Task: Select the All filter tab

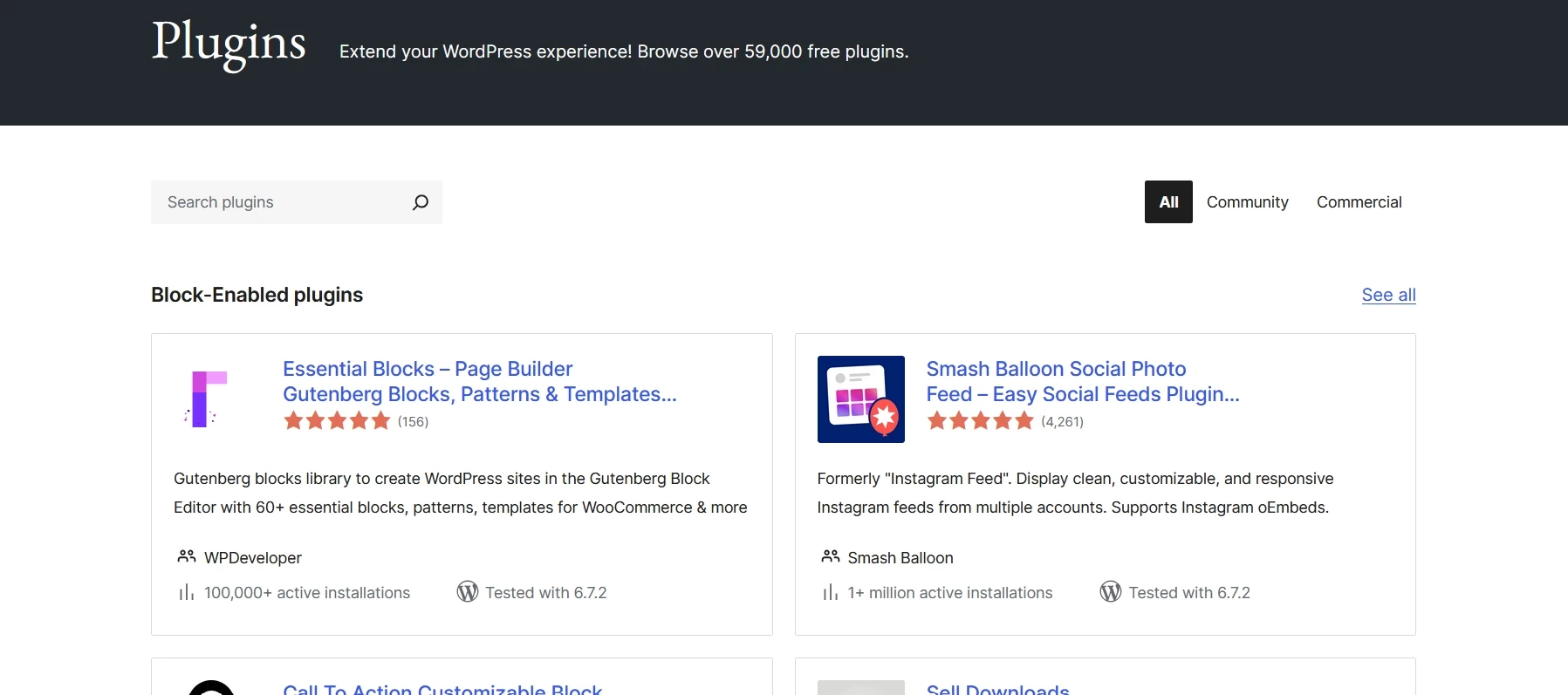Action: coord(1167,202)
